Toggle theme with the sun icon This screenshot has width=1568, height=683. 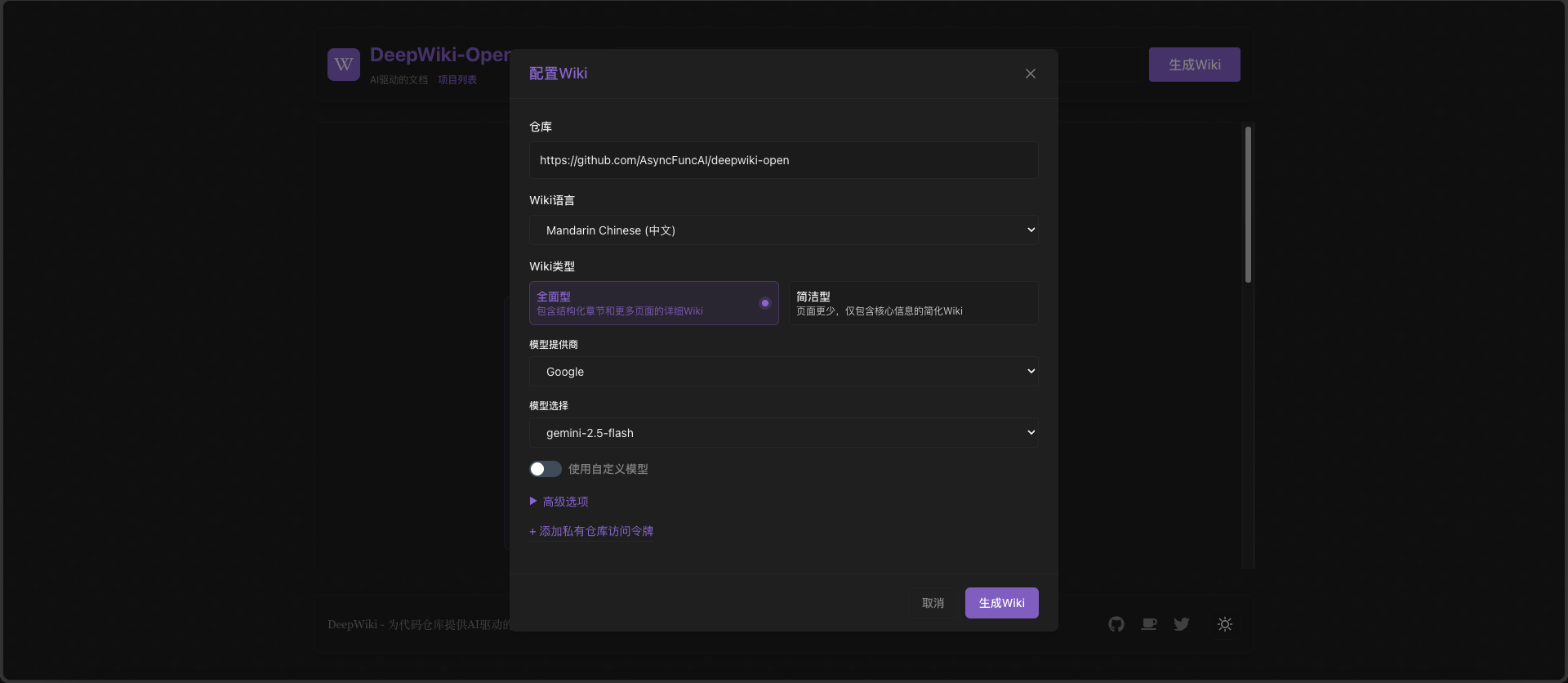coord(1225,624)
